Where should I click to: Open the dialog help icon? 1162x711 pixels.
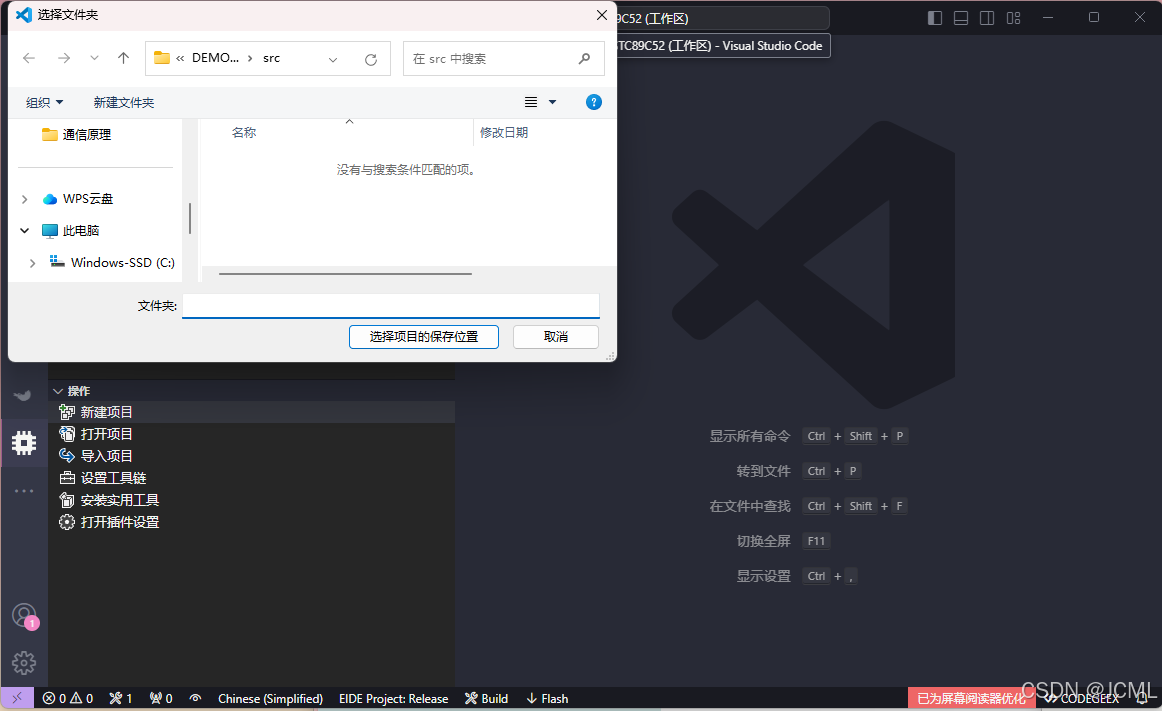[x=594, y=102]
